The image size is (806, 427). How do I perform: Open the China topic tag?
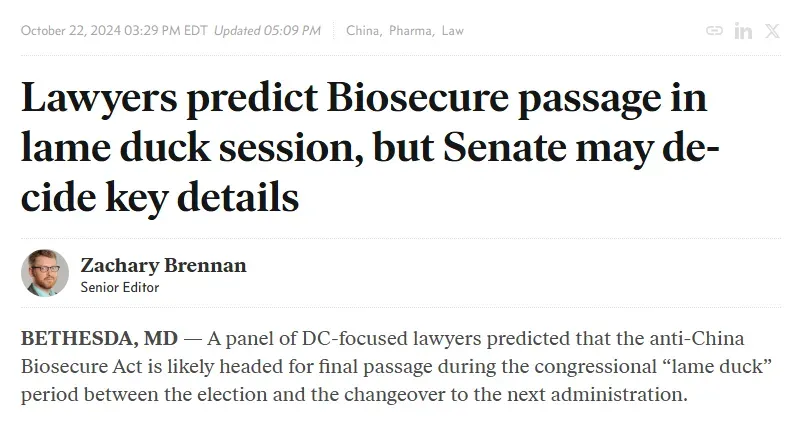pyautogui.click(x=363, y=31)
